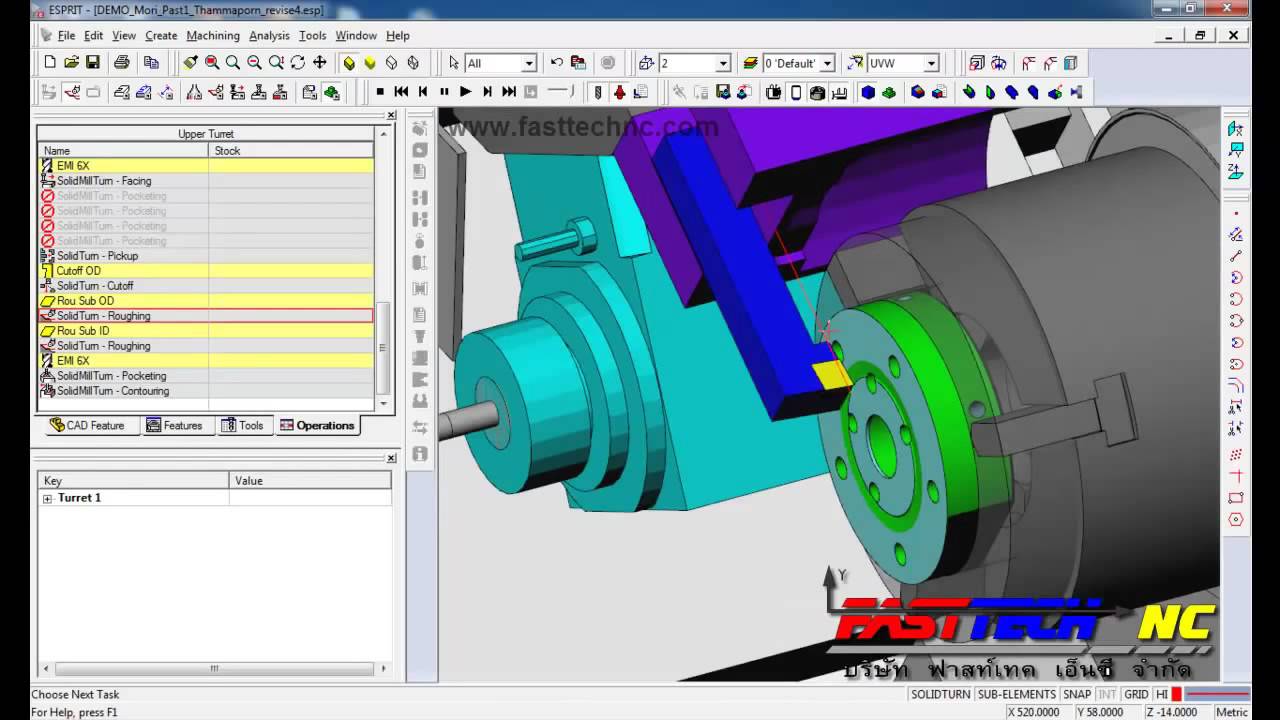Click the Rewind to start simulation button

401,92
